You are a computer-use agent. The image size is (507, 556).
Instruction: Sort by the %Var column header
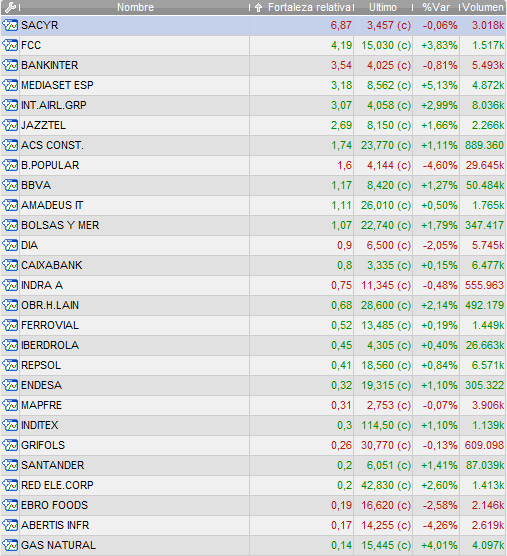[x=436, y=7]
